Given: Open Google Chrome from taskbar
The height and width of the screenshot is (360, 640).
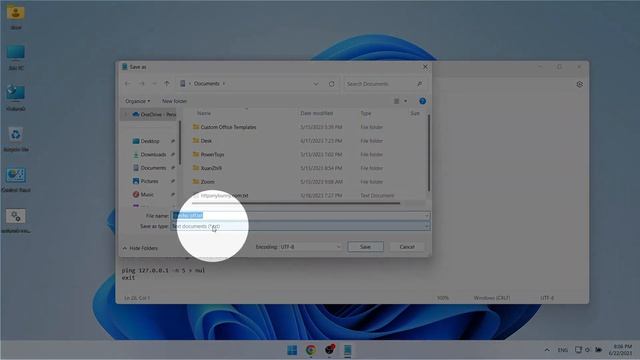Looking at the screenshot, I should point(311,350).
